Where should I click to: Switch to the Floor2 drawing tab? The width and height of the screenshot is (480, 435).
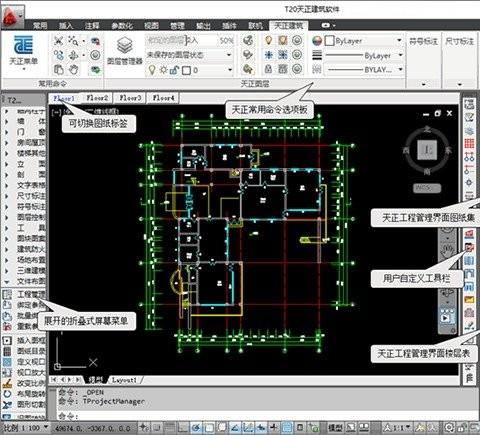tap(97, 98)
